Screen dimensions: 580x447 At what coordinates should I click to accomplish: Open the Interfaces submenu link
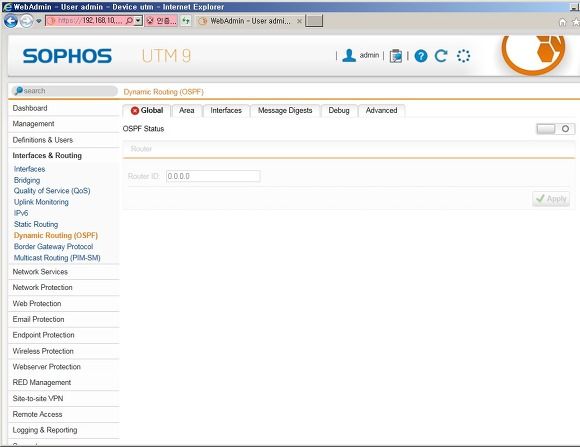coord(30,169)
